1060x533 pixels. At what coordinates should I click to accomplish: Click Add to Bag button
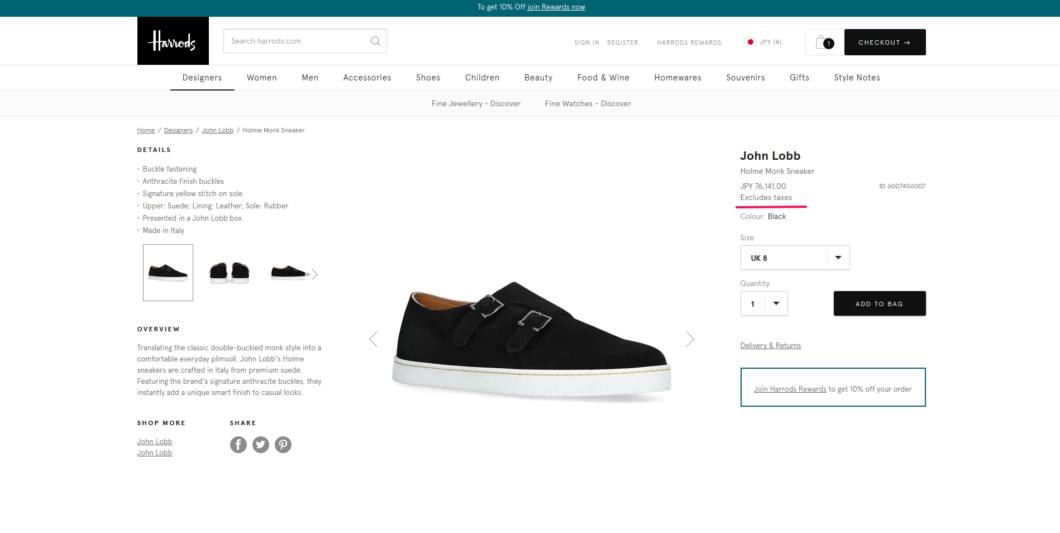click(x=880, y=304)
